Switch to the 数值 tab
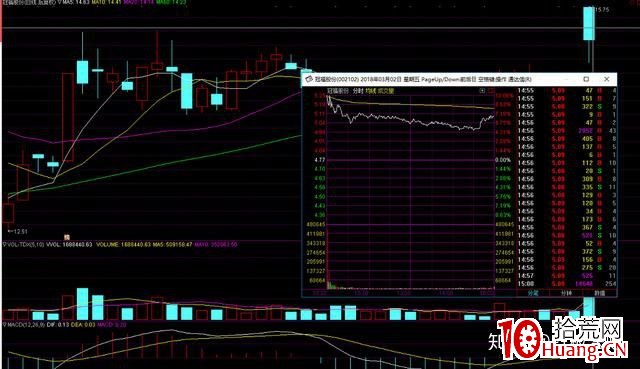 599,293
